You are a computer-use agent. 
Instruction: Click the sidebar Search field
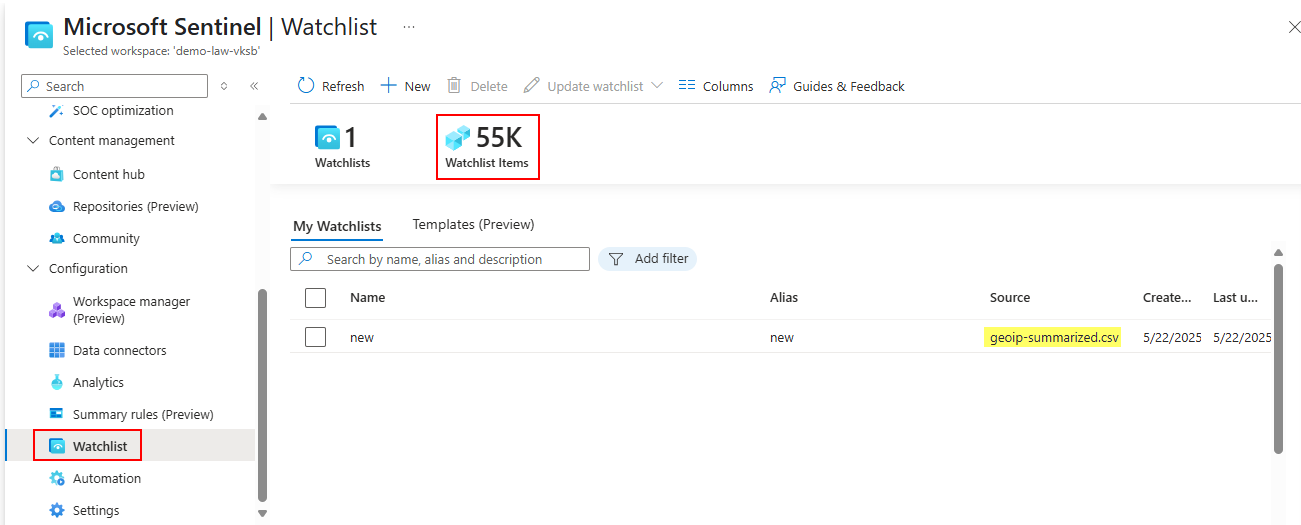point(114,86)
